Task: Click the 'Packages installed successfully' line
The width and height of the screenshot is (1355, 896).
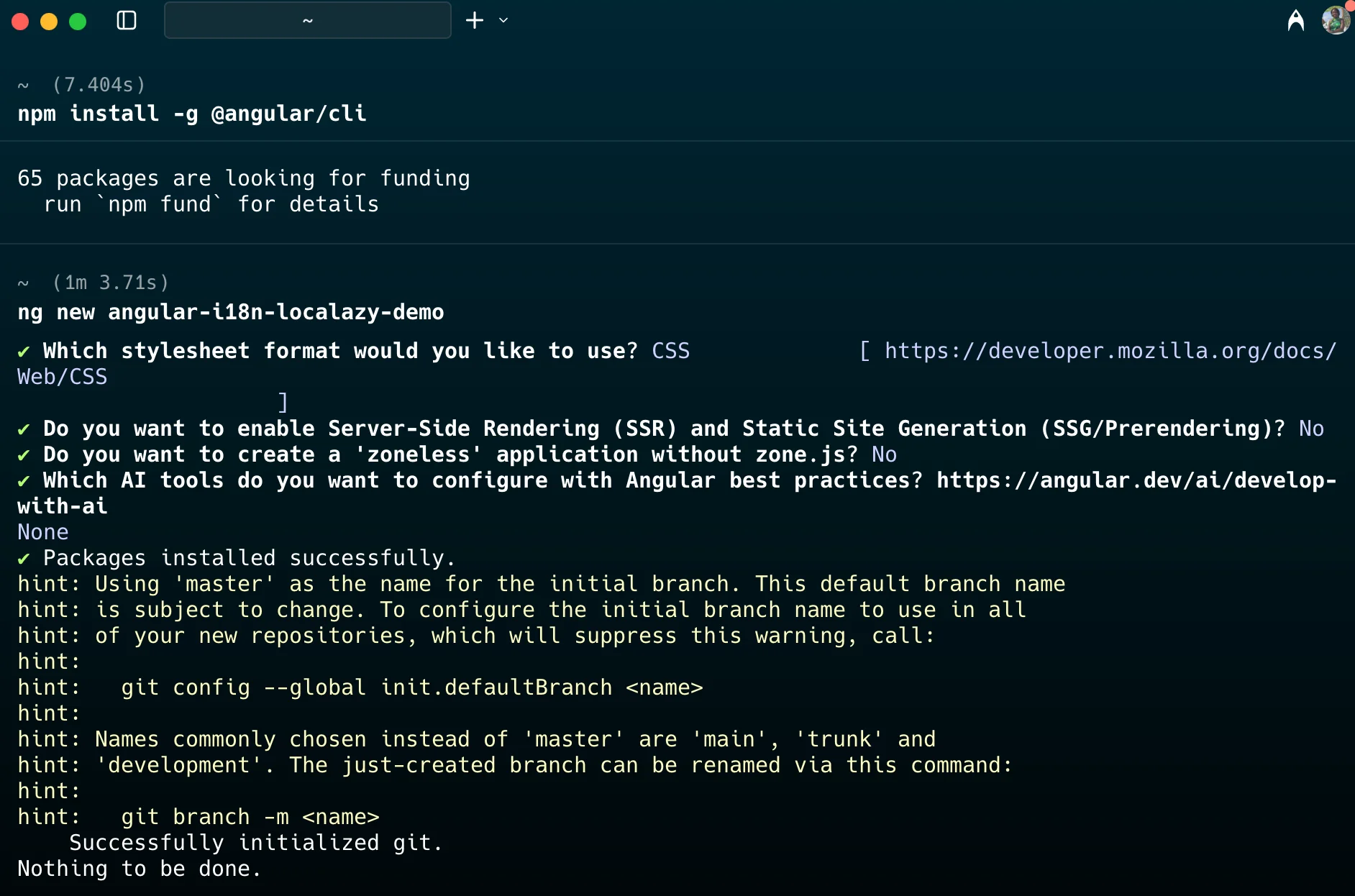Action: 249,558
